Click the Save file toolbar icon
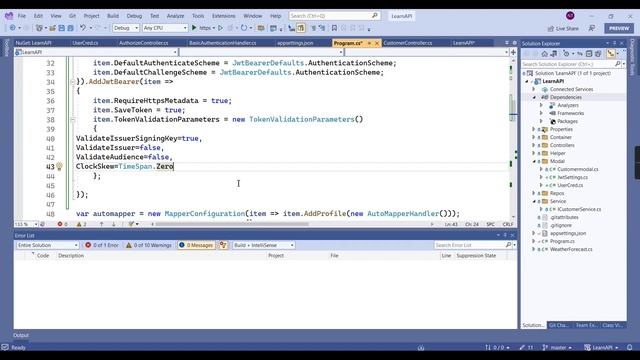Image resolution: width=640 pixels, height=360 pixels. (62, 28)
